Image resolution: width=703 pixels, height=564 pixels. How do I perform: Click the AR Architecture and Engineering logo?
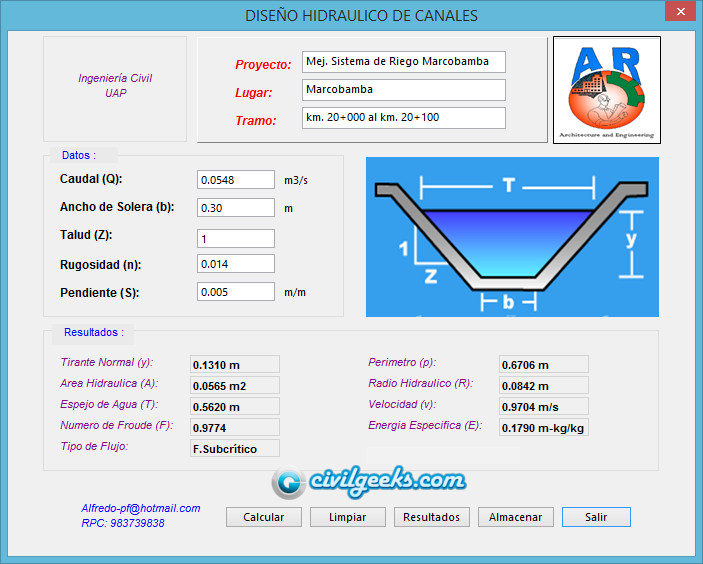click(606, 90)
